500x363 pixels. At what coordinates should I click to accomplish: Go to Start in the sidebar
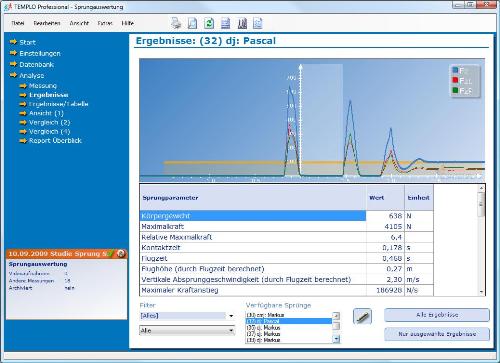click(27, 42)
